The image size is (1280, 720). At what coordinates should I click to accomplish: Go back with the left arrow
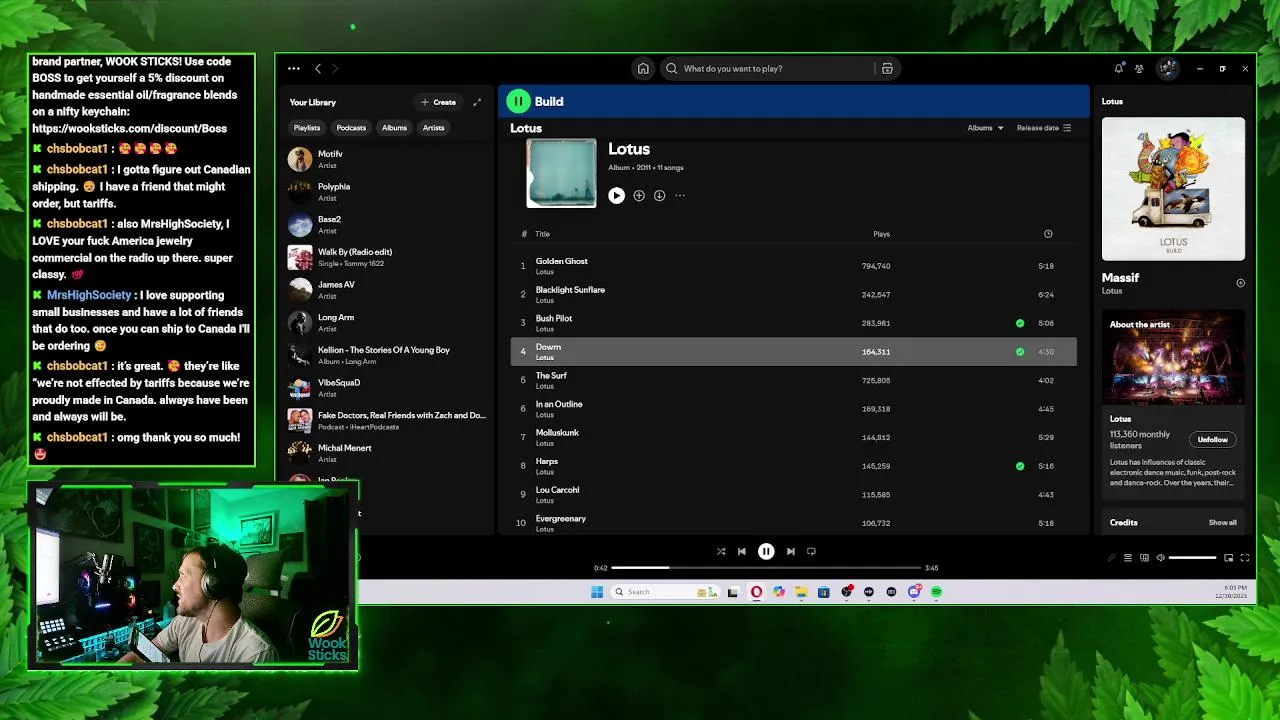click(318, 69)
